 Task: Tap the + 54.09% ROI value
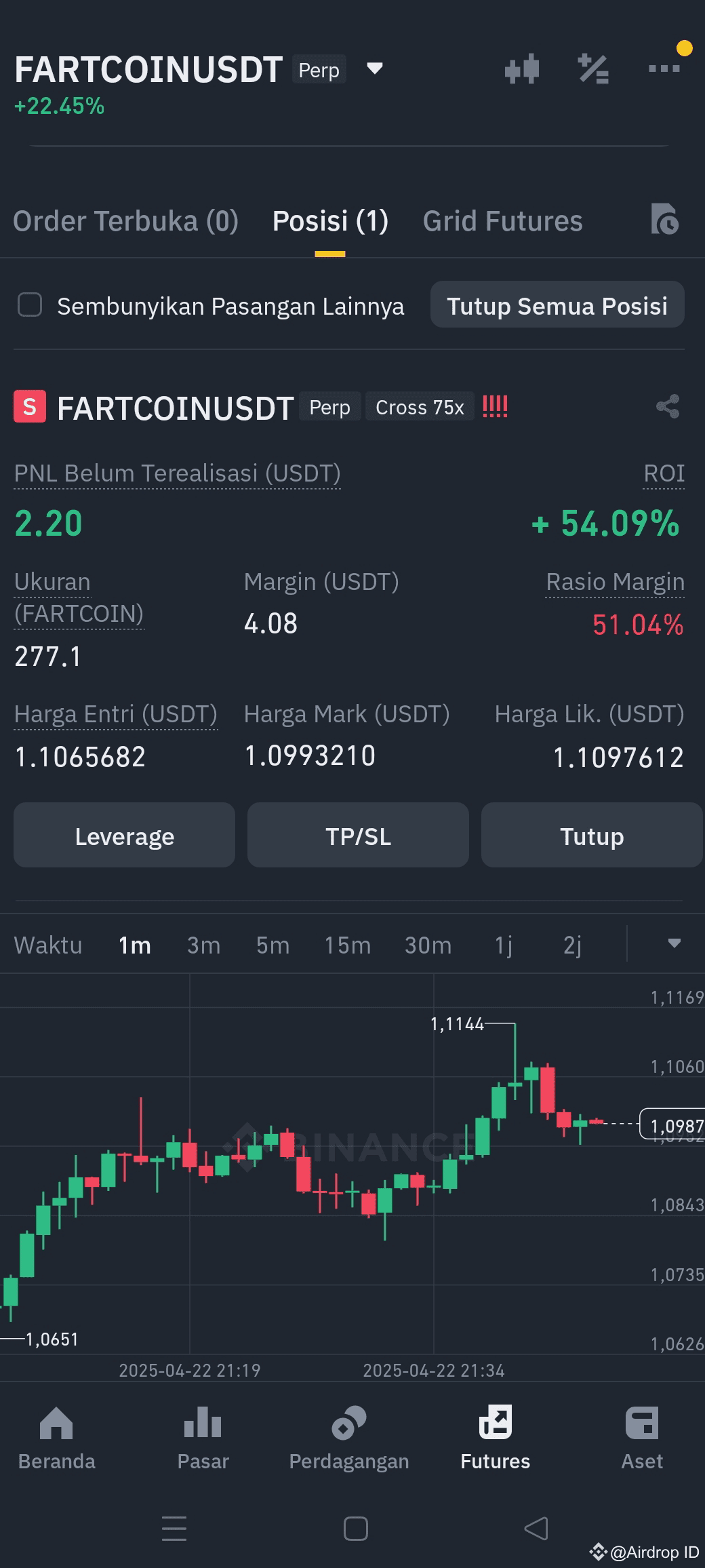tap(605, 523)
